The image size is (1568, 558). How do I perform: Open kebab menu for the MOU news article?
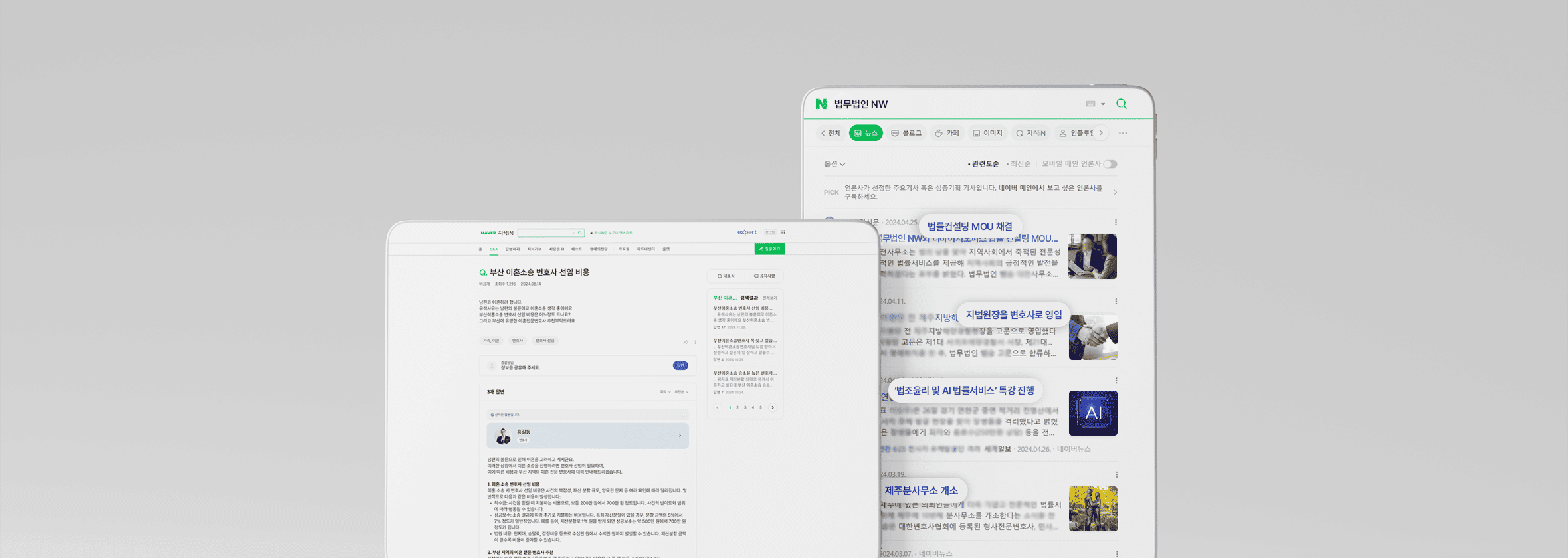coord(1116,223)
